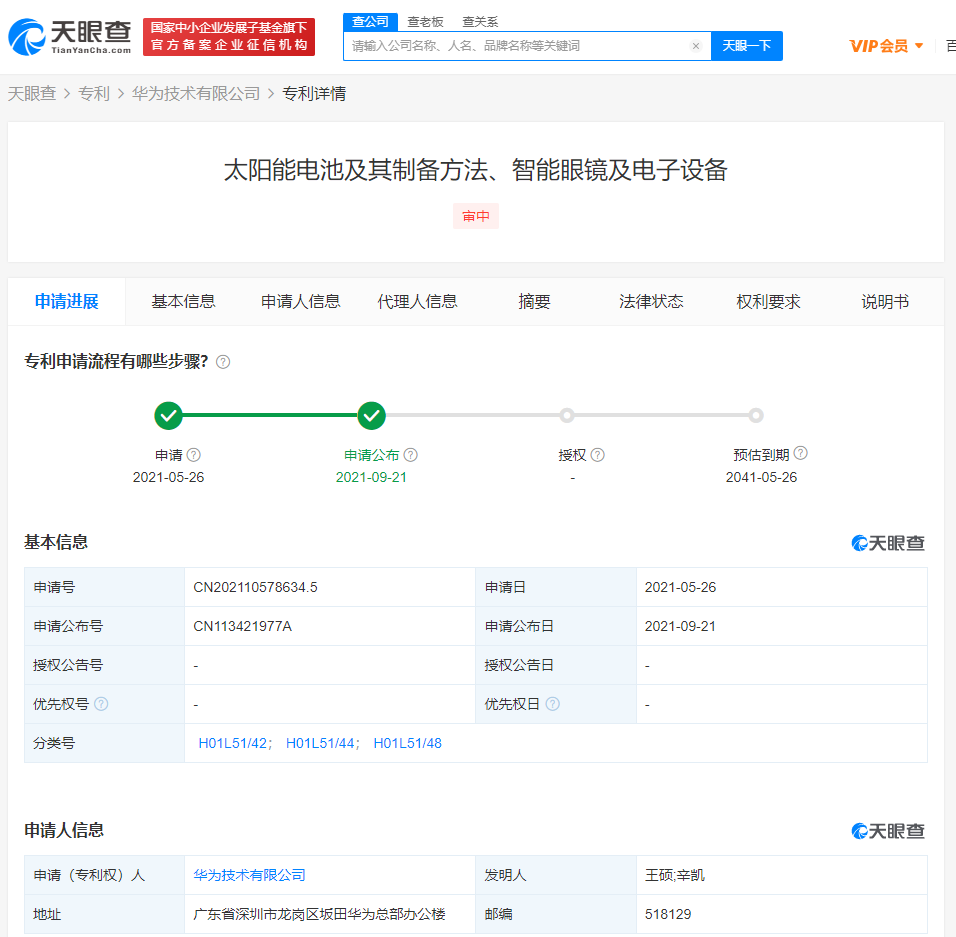
Task: Select the 申请进展 tab
Action: point(66,302)
